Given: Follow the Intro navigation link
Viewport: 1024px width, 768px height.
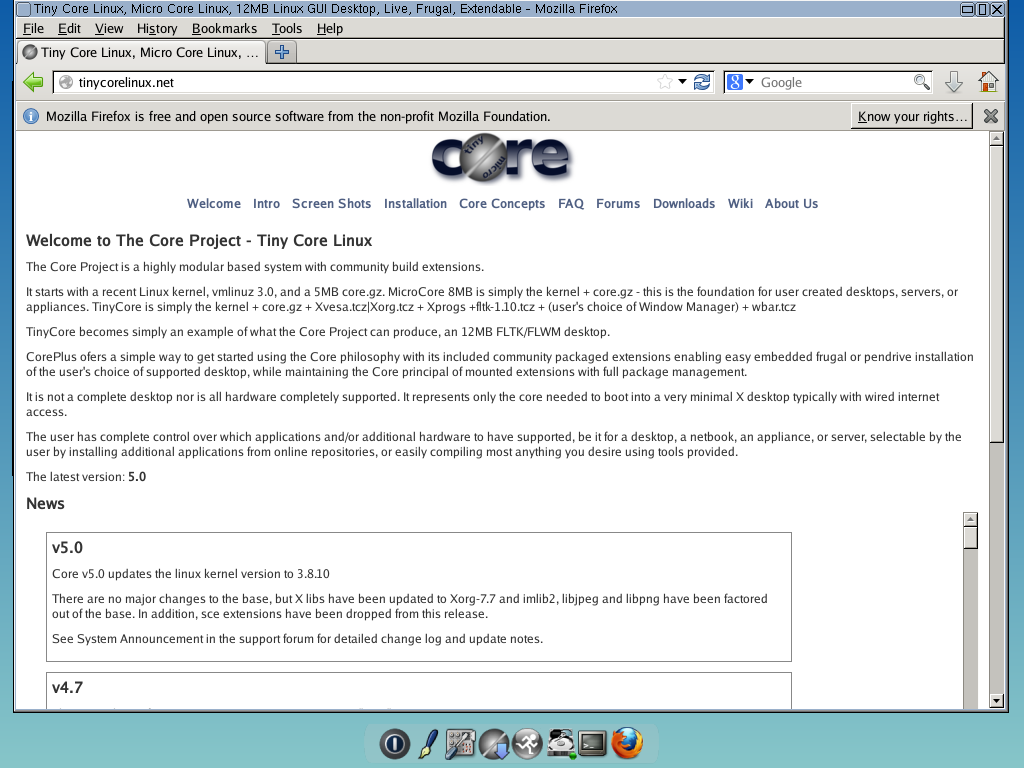Looking at the screenshot, I should pos(266,204).
